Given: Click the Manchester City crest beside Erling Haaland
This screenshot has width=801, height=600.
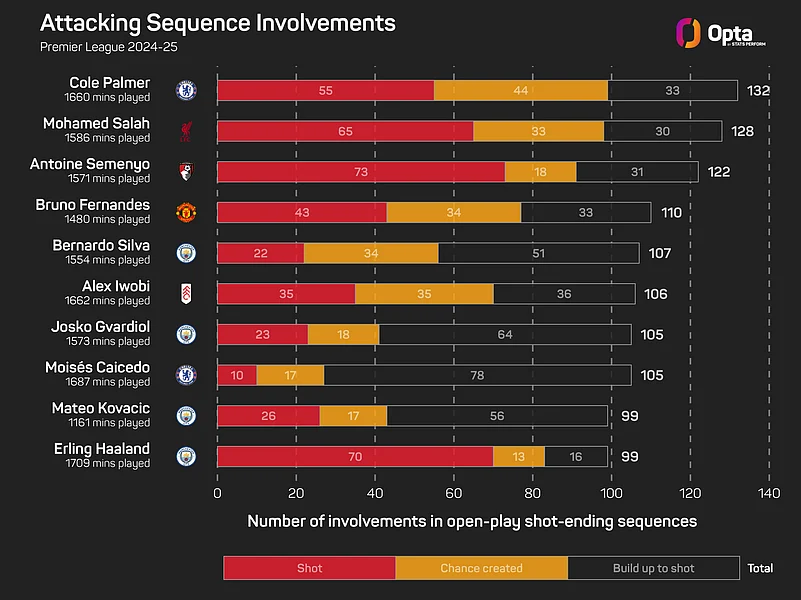Looking at the screenshot, I should pos(186,456).
